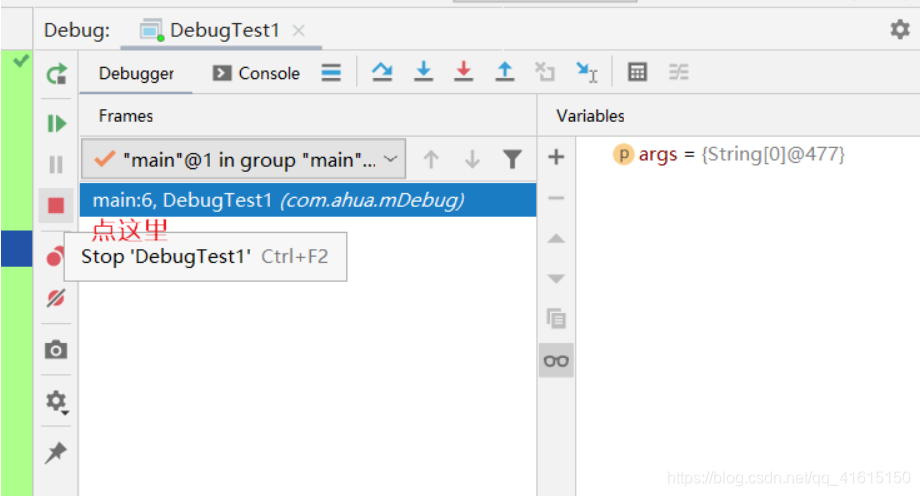Move watch up with triangle icon
The height and width of the screenshot is (496, 920).
(x=556, y=238)
